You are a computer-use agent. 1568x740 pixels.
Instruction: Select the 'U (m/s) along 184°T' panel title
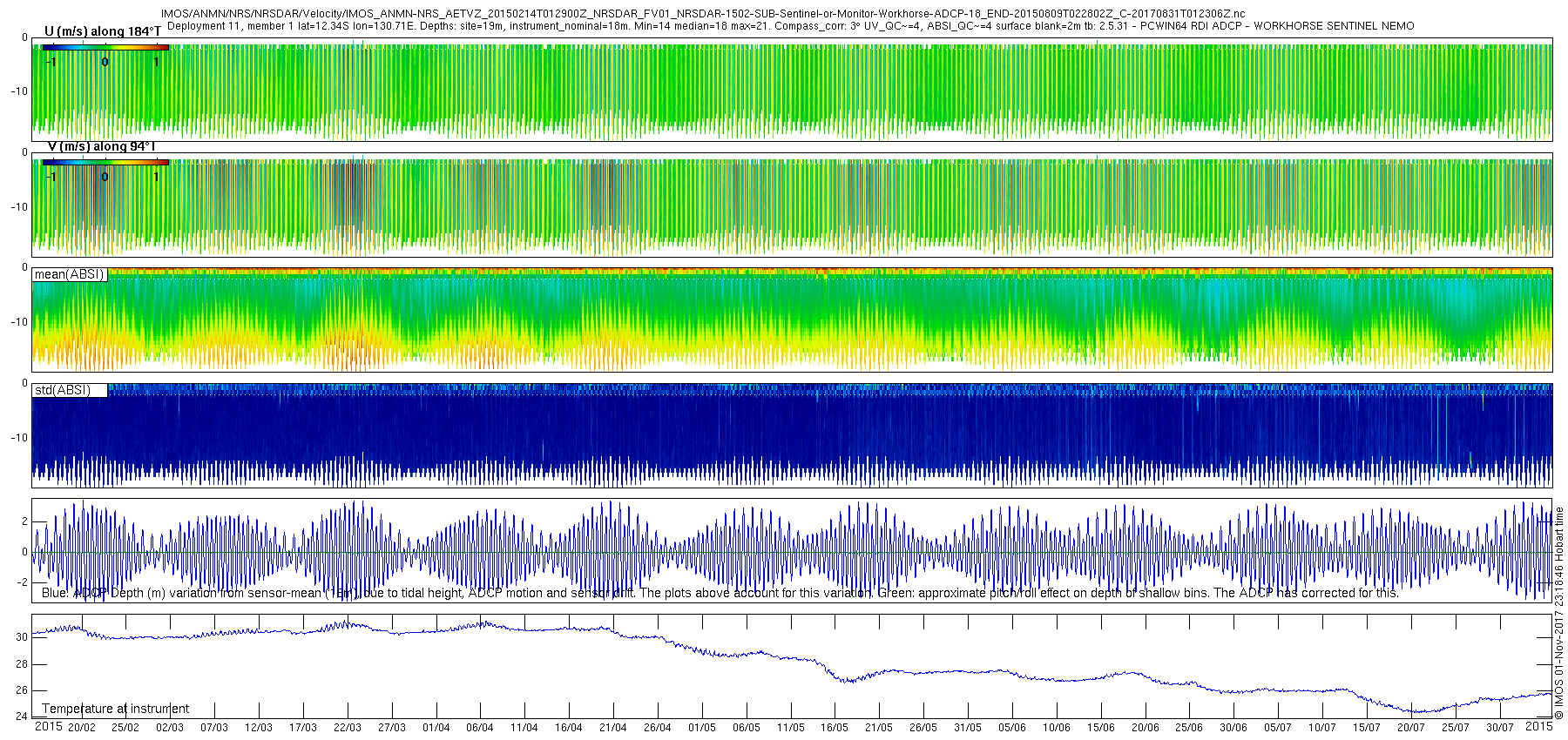(103, 32)
